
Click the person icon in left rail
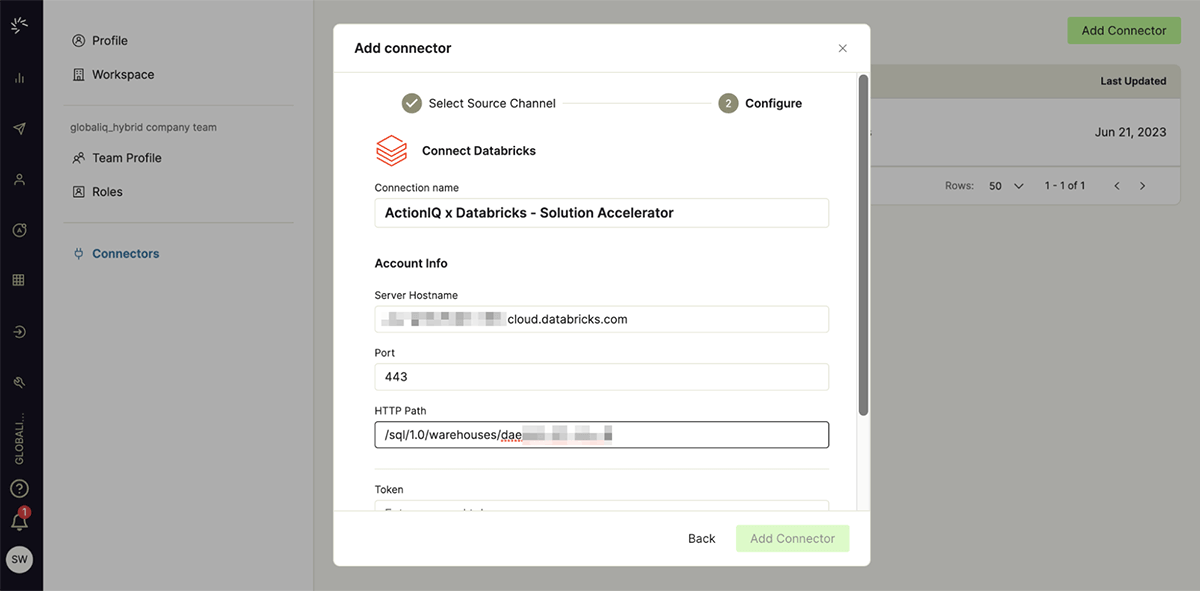[19, 180]
